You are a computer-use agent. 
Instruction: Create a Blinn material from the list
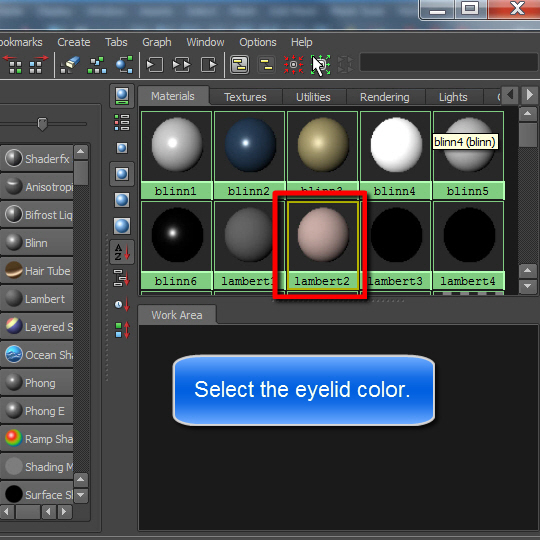tap(37, 243)
